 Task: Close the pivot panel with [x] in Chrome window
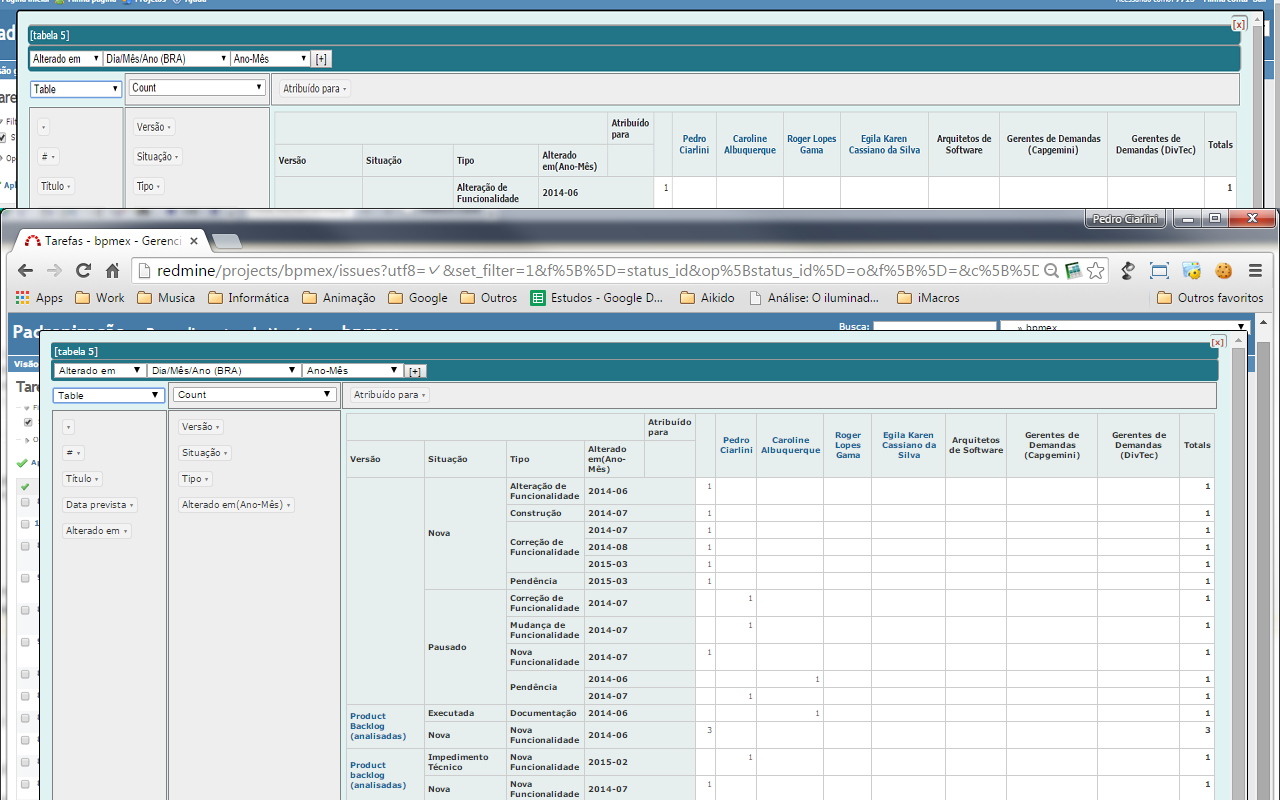(x=1217, y=342)
